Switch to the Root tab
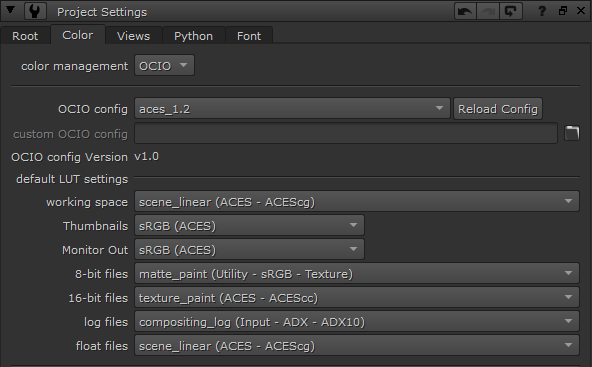The width and height of the screenshot is (592, 367). click(x=25, y=36)
